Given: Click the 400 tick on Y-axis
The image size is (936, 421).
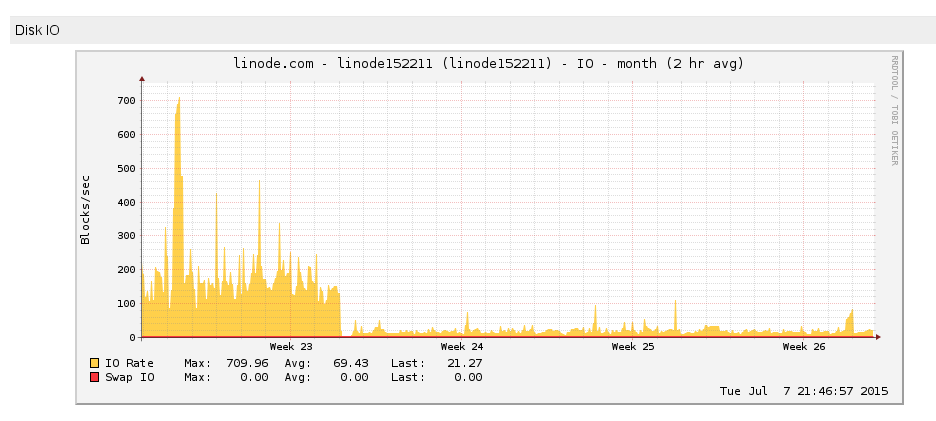Looking at the screenshot, I should [x=125, y=203].
